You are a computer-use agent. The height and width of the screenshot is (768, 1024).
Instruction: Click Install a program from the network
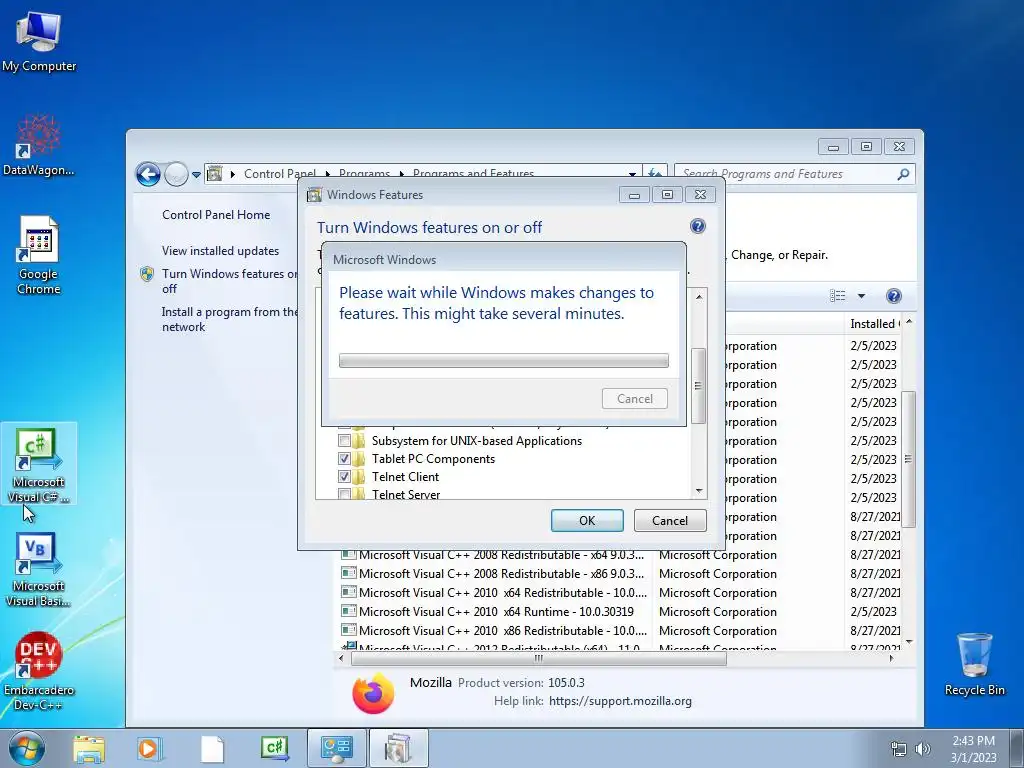(229, 319)
